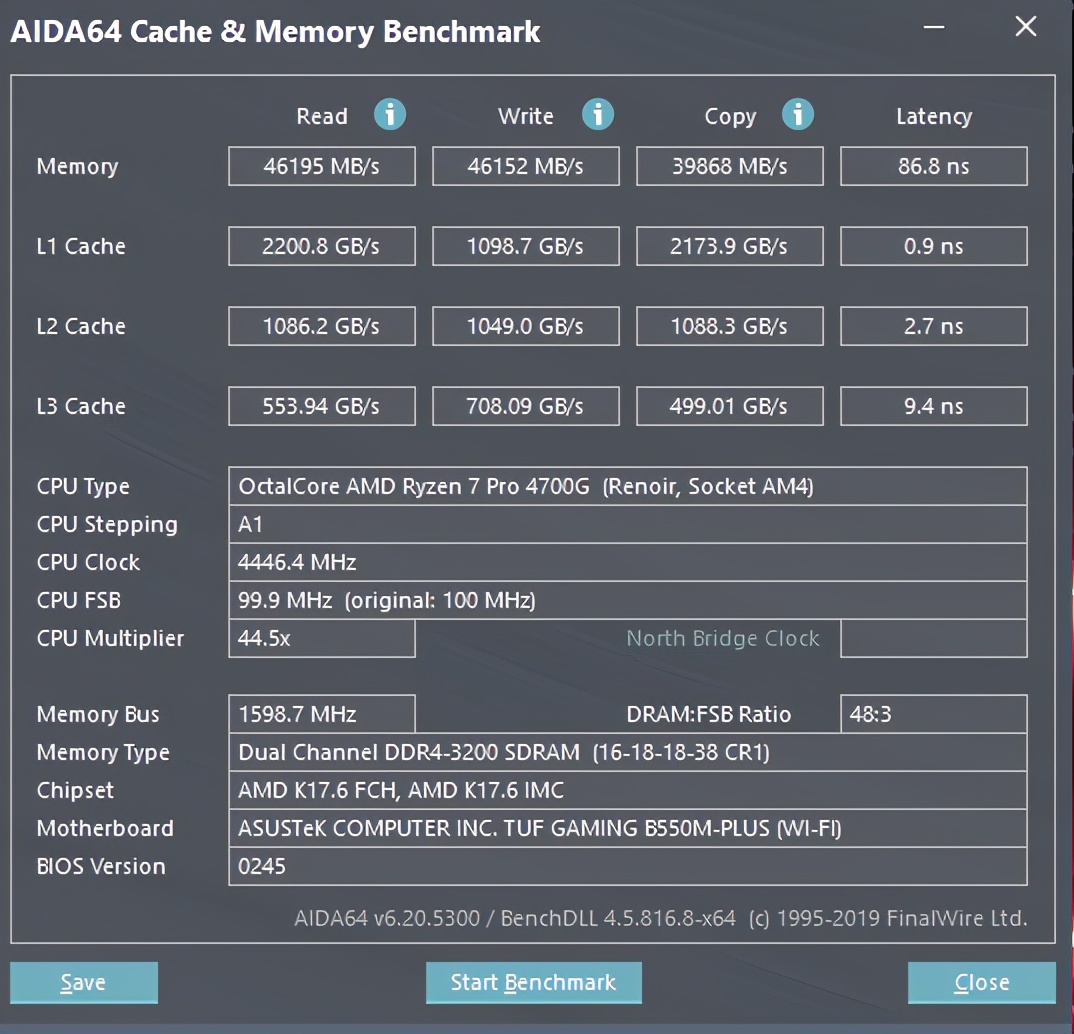Select L2 Cache read value 1086.2 GB/s

[322, 326]
